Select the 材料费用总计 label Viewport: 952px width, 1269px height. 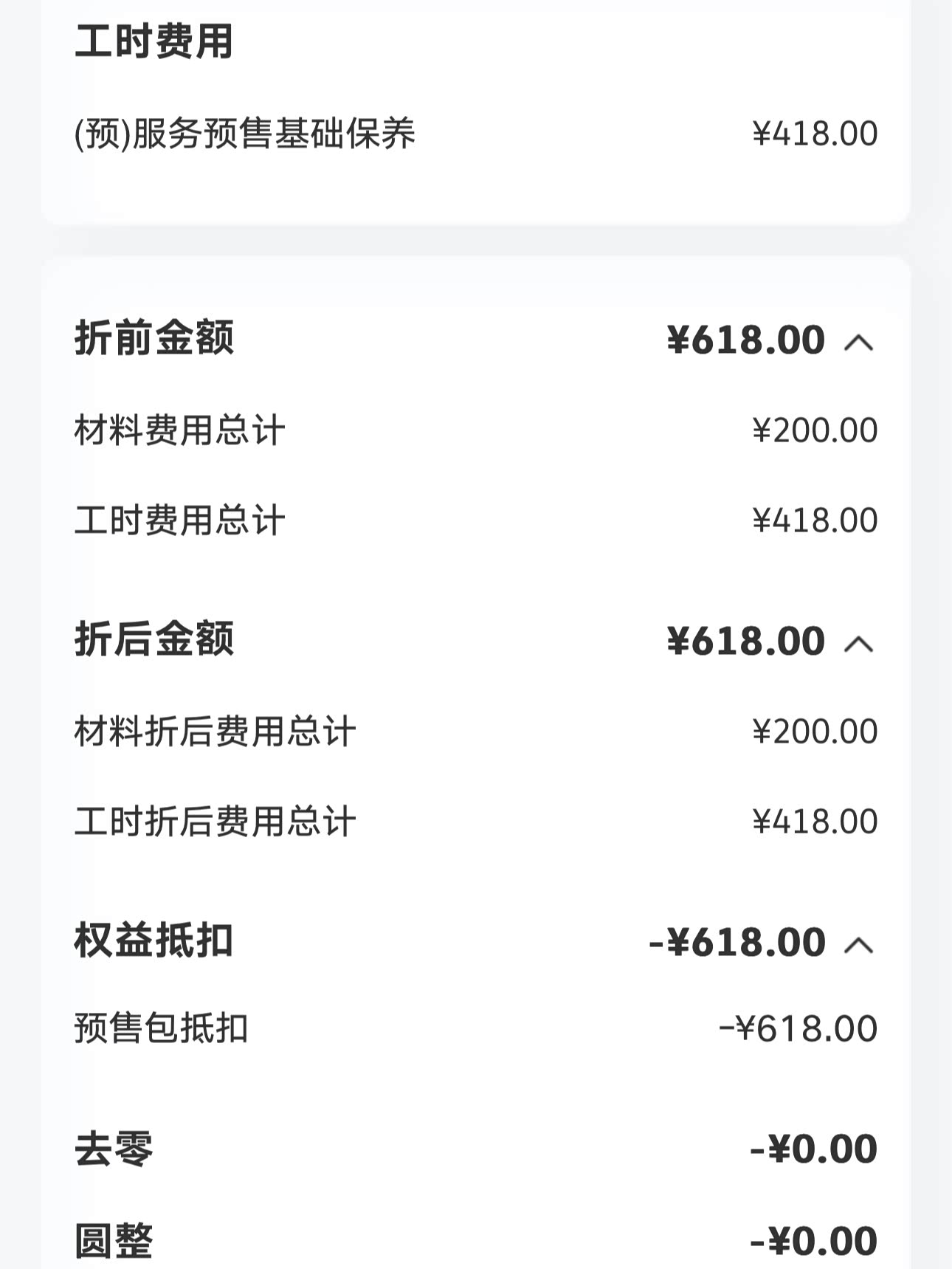[179, 430]
